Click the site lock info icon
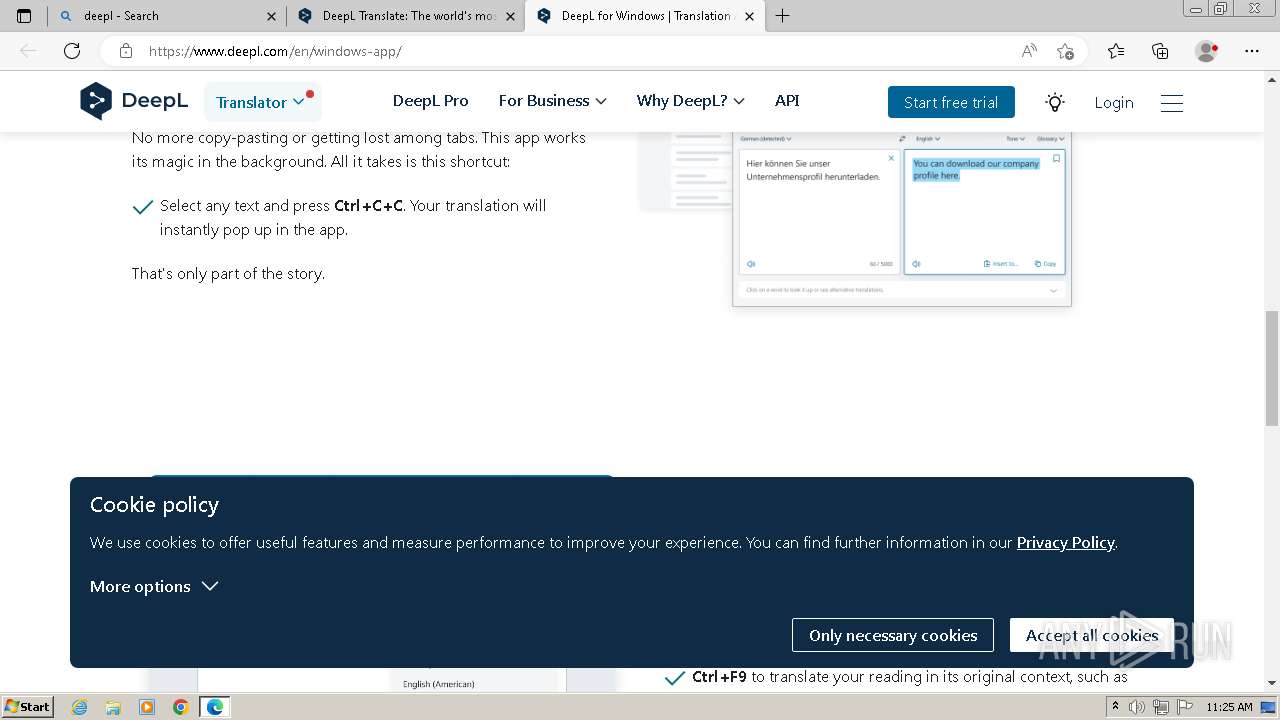This screenshot has height=720, width=1280. click(x=126, y=51)
